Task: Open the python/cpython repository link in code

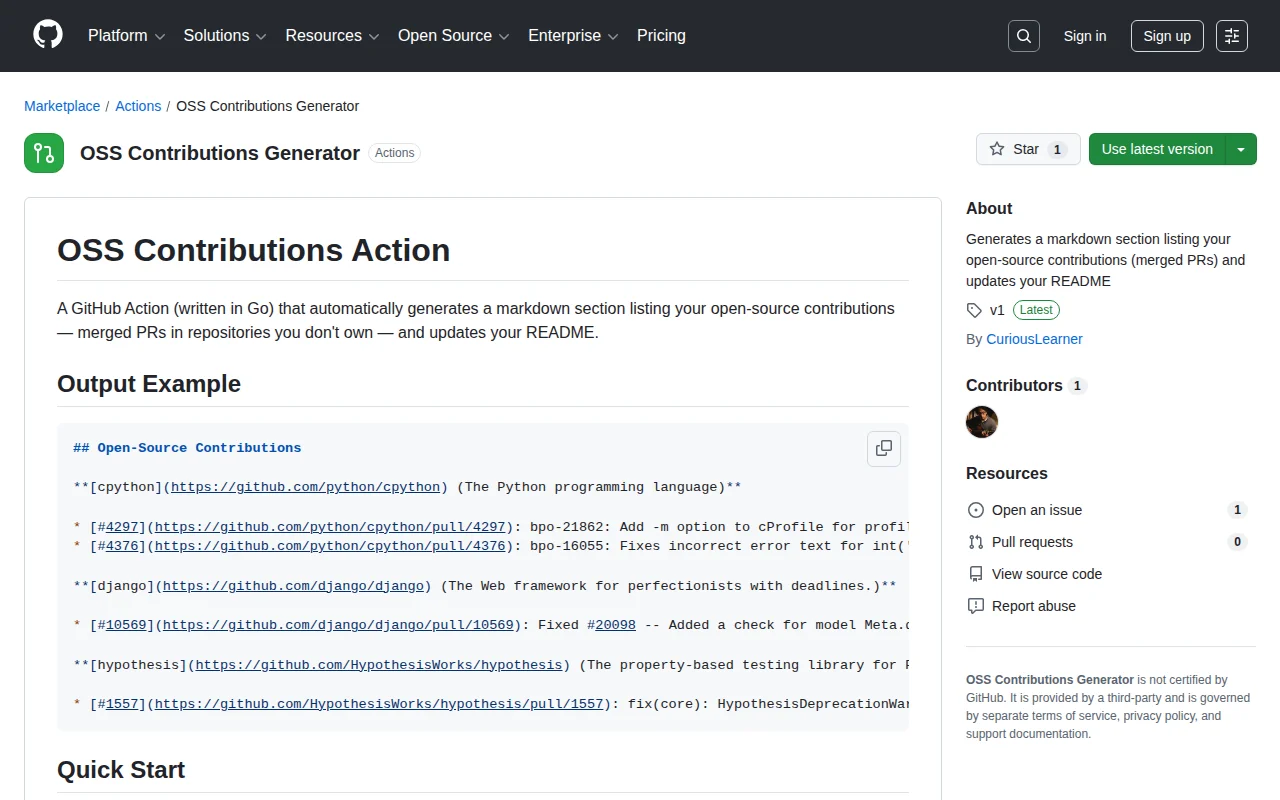Action: pyautogui.click(x=305, y=487)
